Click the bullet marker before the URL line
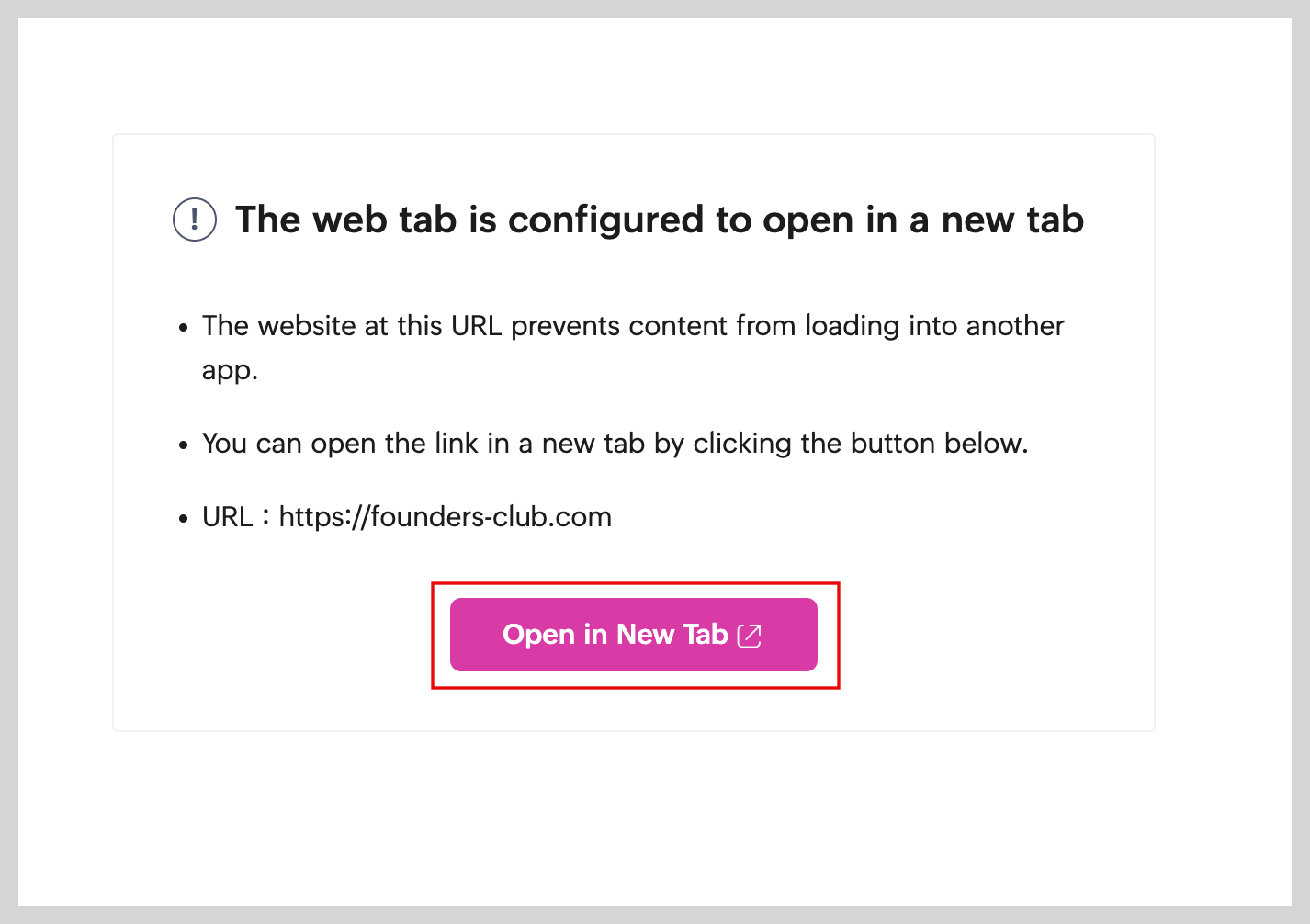Image resolution: width=1310 pixels, height=924 pixels. [x=184, y=519]
